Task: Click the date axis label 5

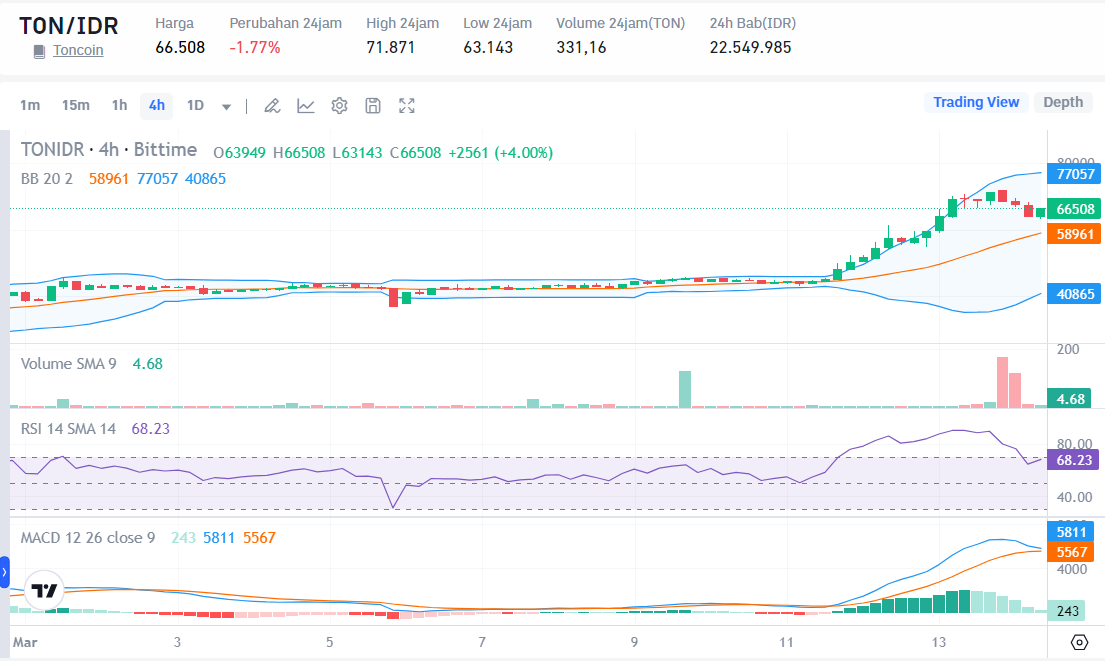Action: tap(329, 642)
